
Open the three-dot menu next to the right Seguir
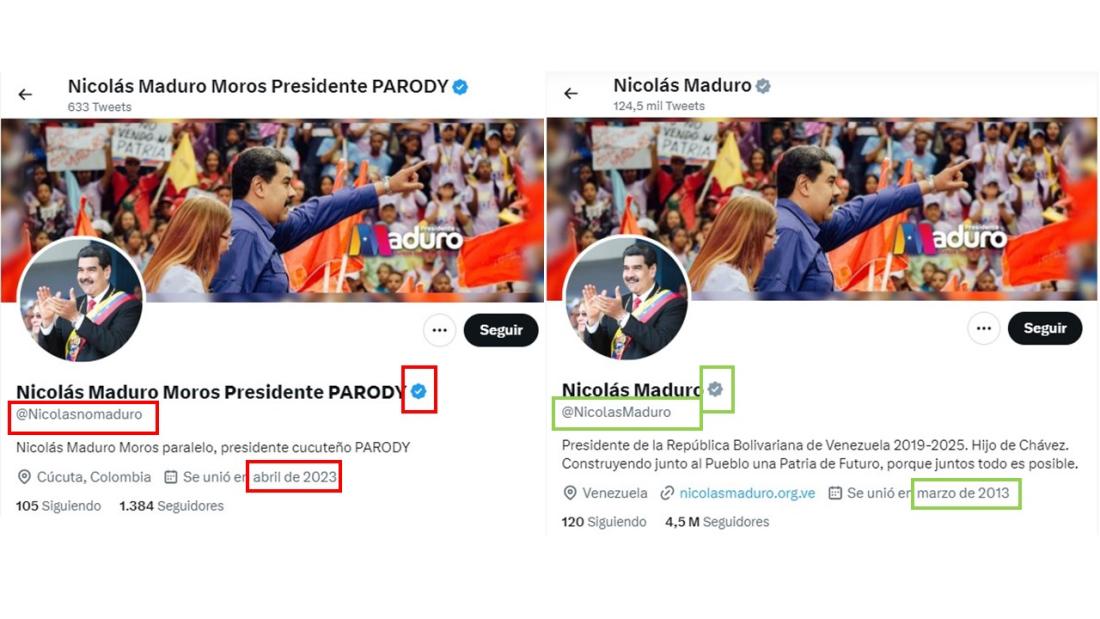(x=984, y=328)
